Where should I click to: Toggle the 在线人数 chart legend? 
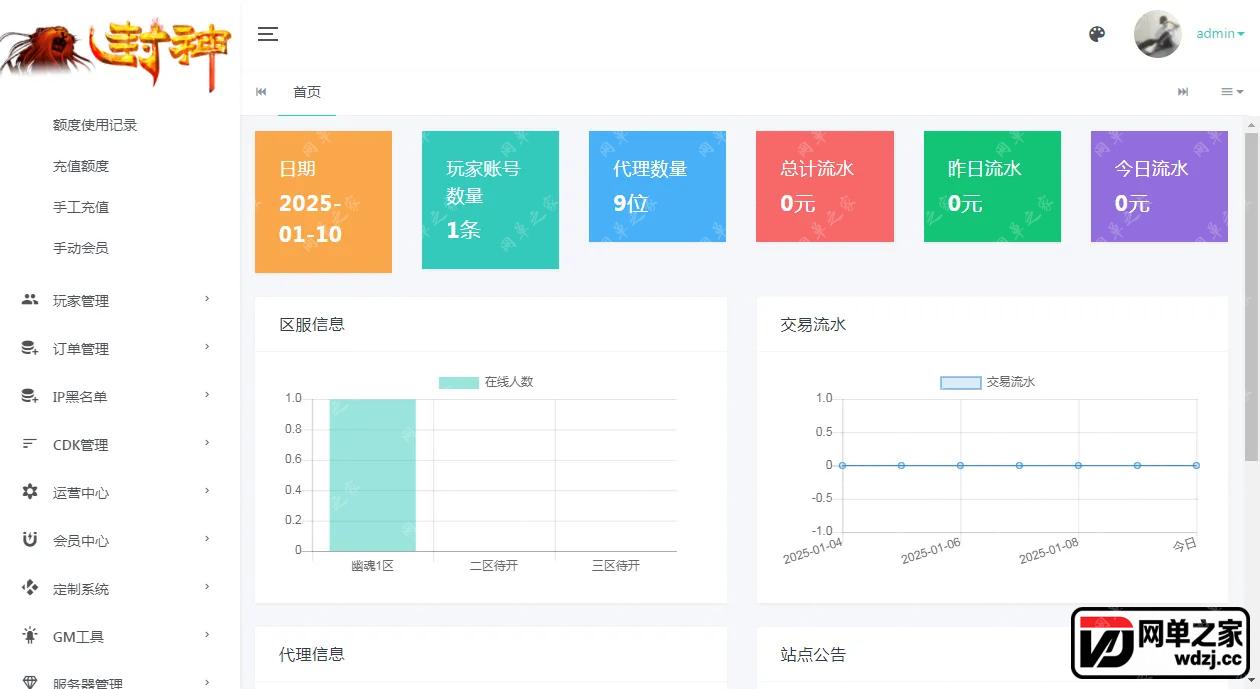(486, 382)
